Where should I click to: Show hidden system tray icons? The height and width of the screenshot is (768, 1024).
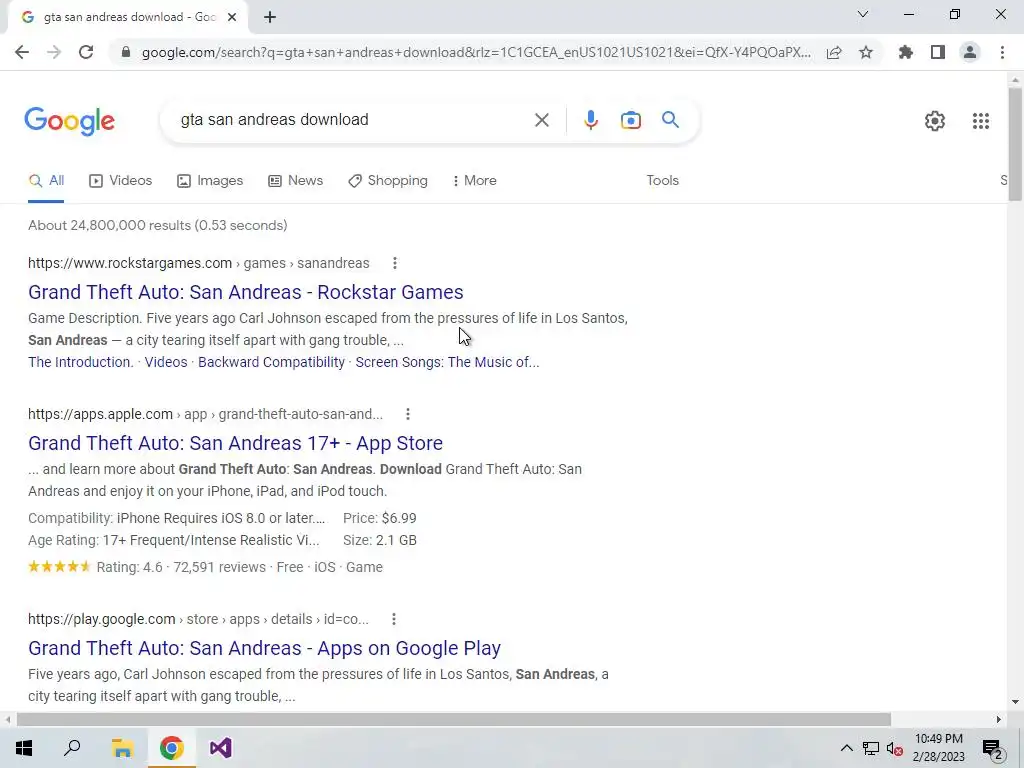[x=846, y=748]
